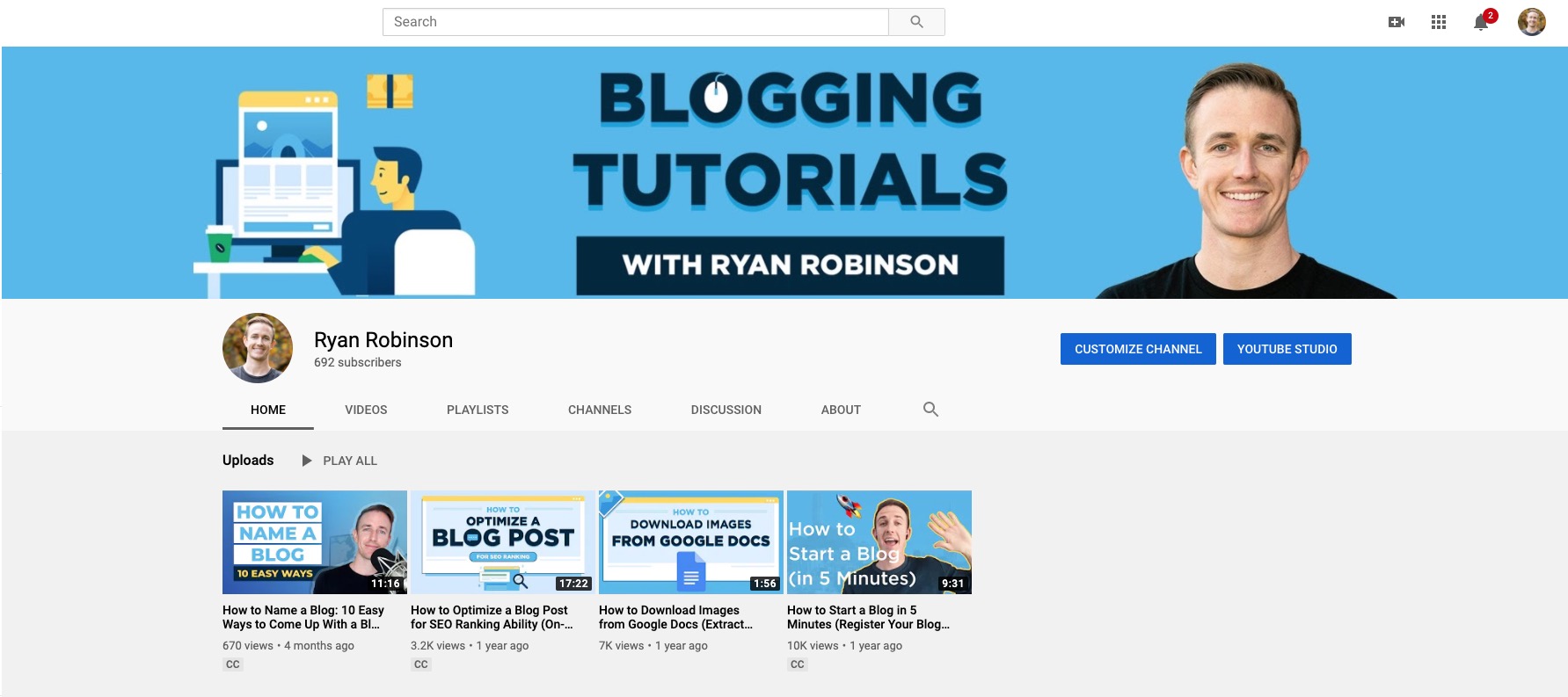Screen dimensions: 1568x697
Task: Open Download Images from Google Docs thumbnail
Action: 691,542
